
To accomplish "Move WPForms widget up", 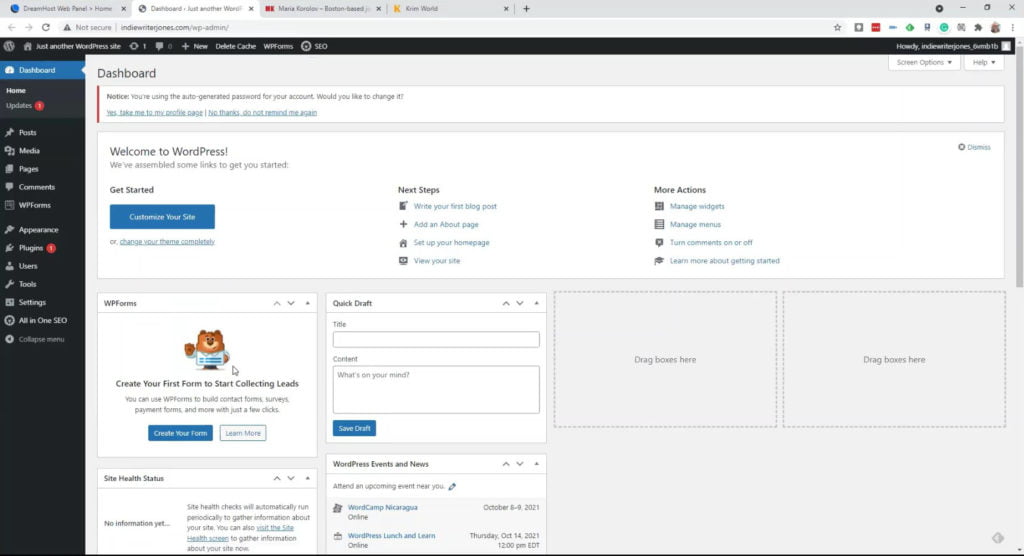I will tap(277, 303).
